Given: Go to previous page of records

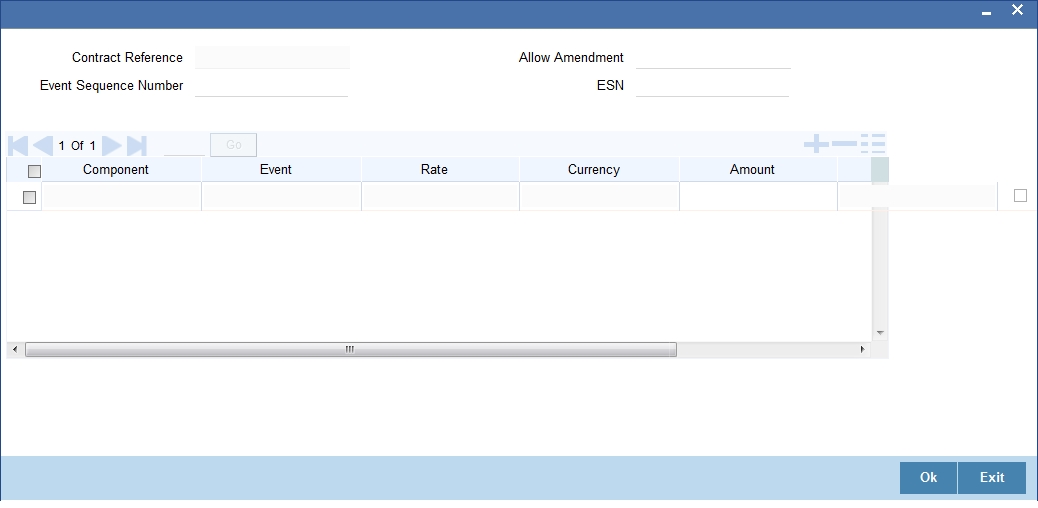Looking at the screenshot, I should point(43,146).
